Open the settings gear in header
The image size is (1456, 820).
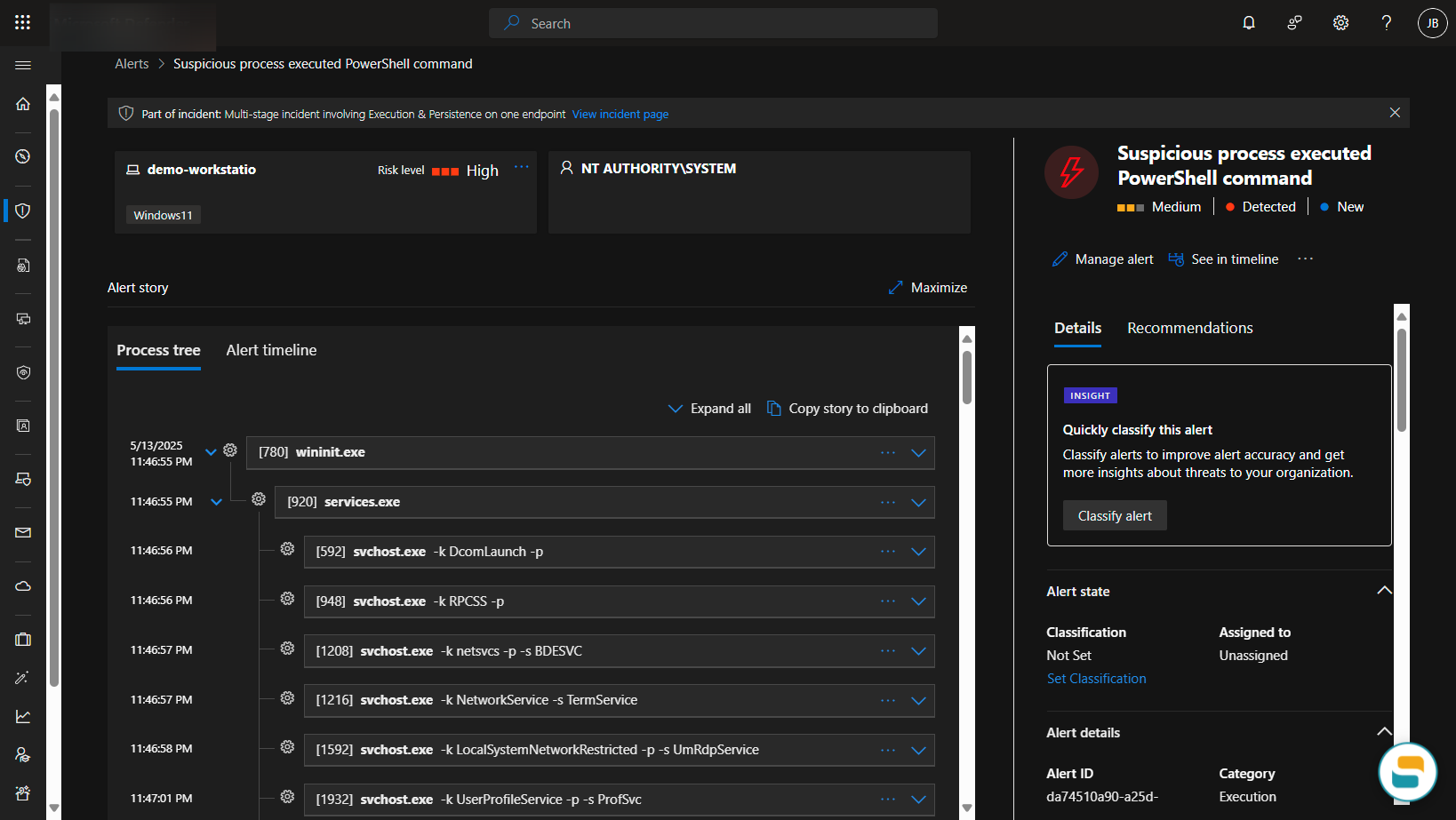pos(1340,23)
